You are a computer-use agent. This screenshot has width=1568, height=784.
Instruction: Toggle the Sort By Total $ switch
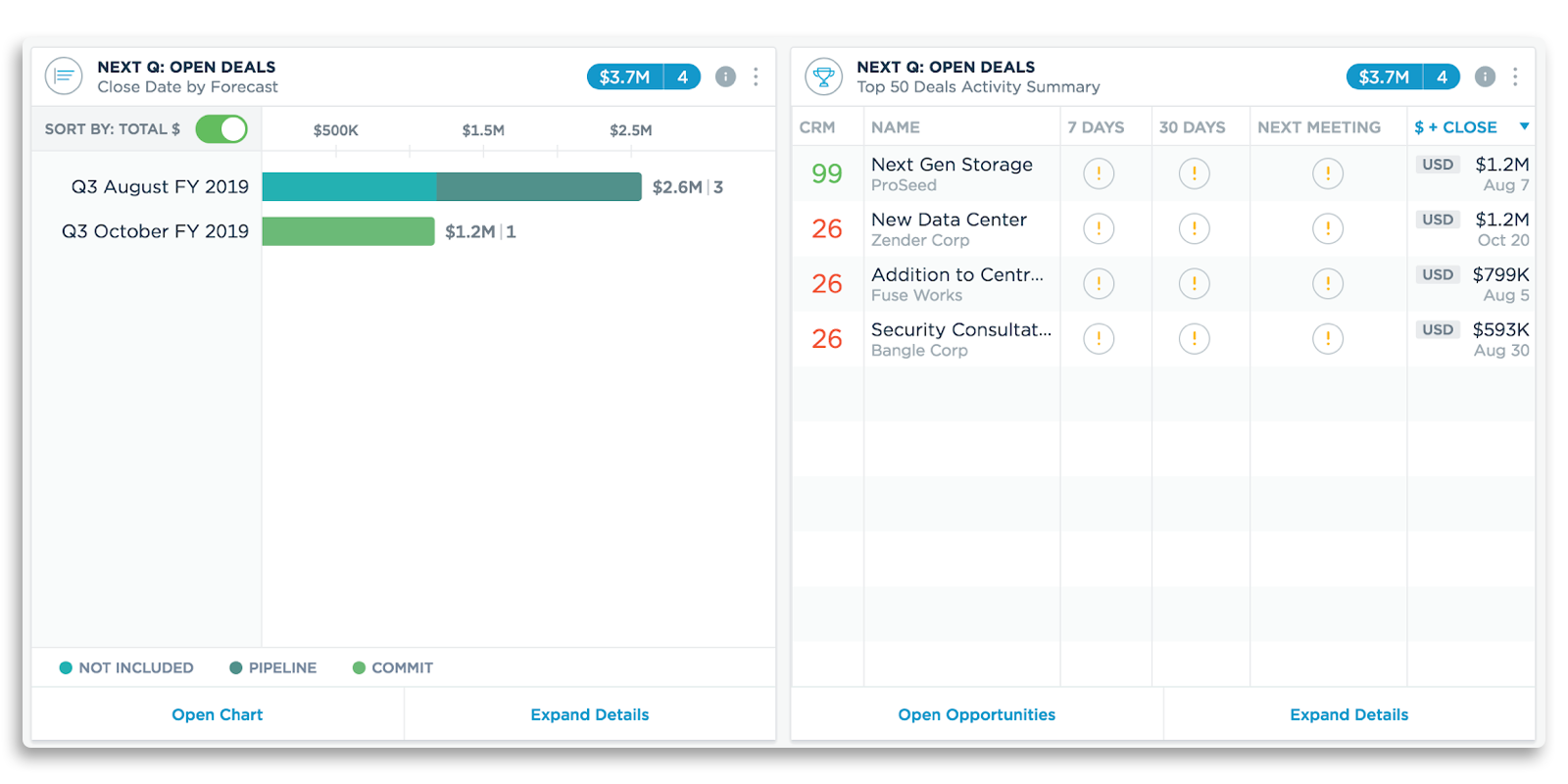click(x=221, y=128)
